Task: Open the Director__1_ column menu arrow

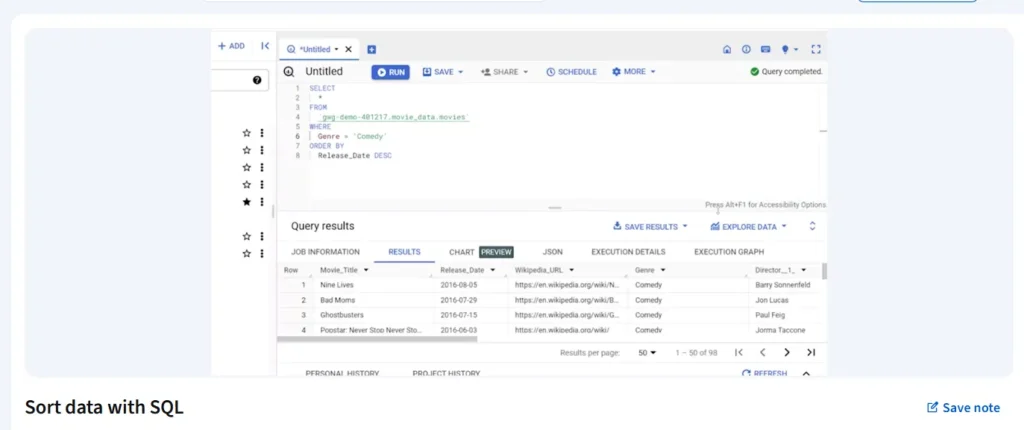Action: tap(803, 270)
